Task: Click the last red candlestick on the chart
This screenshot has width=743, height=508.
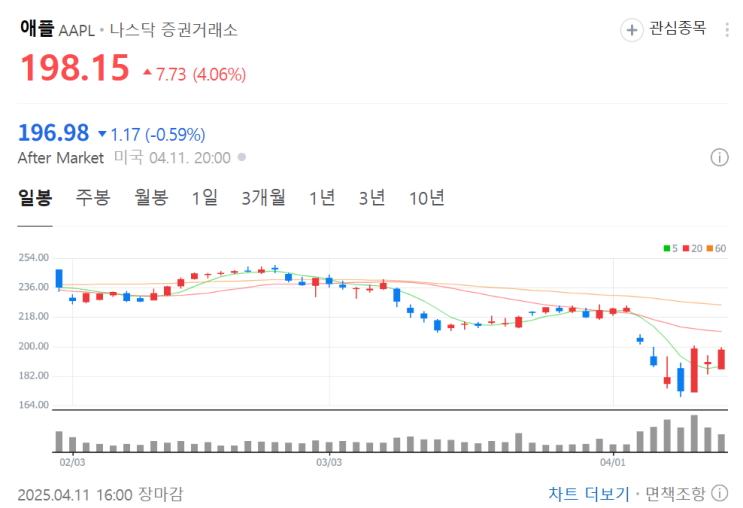Action: click(721, 359)
